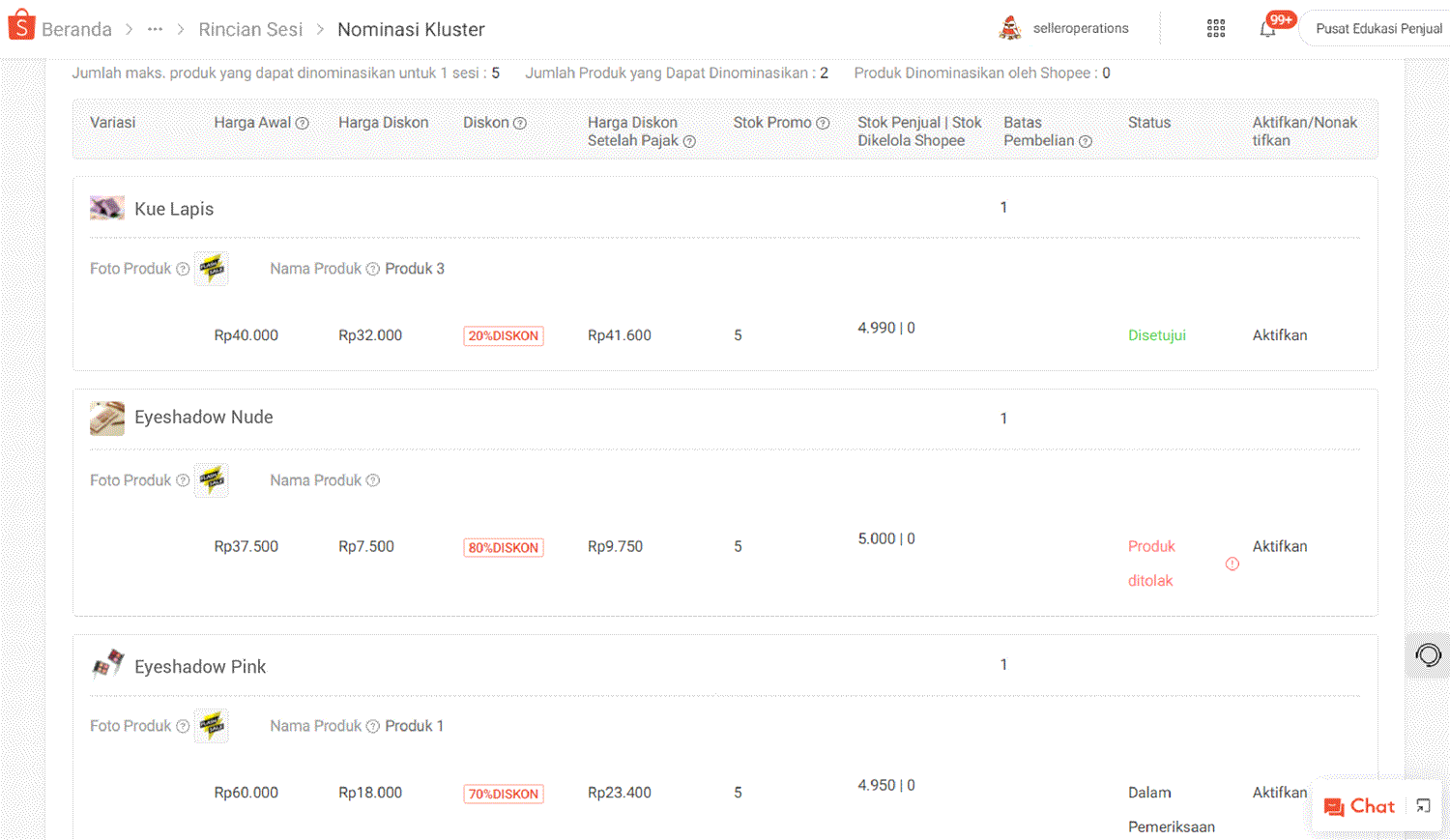Click the flash sale badge beside Foto Produk
The image size is (1450, 840).
(x=212, y=268)
